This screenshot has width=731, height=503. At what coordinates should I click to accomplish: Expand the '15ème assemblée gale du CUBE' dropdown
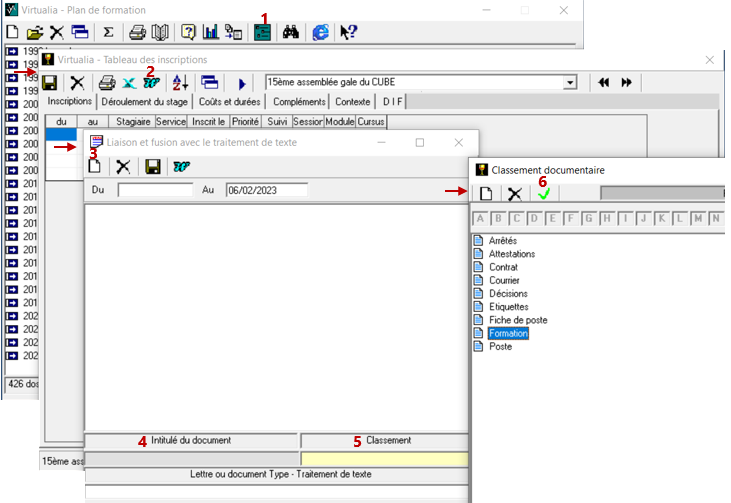571,83
